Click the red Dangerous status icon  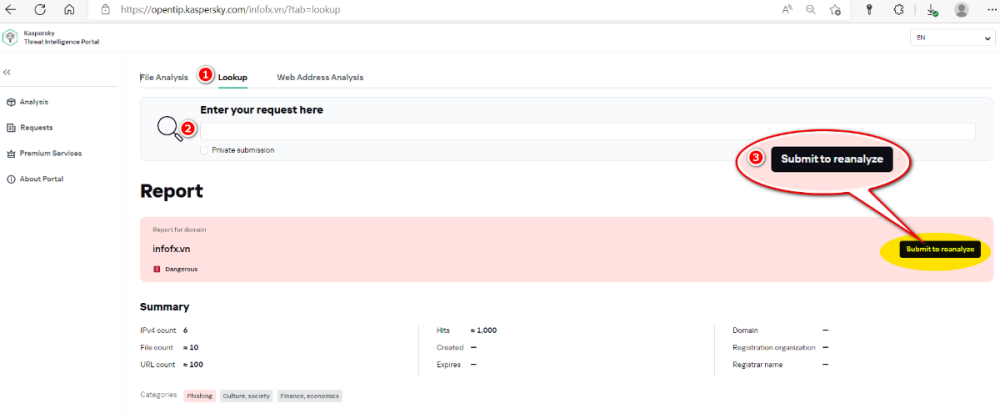157,269
